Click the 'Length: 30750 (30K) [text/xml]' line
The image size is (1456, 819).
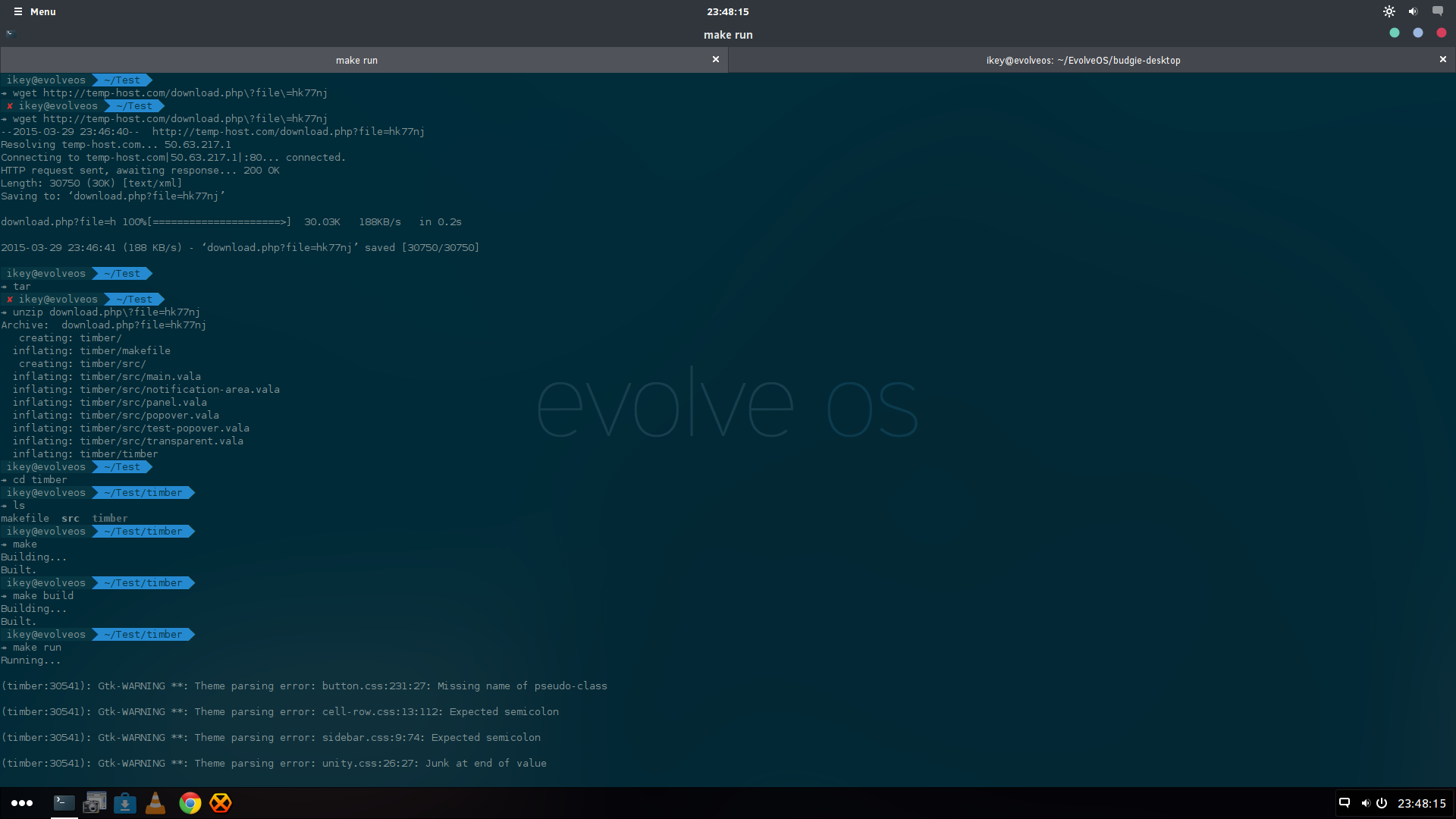pyautogui.click(x=92, y=184)
